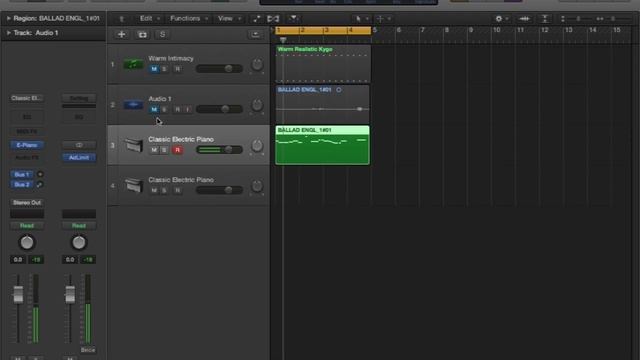Disable record on track 3 Classic Electric Piano

(178, 150)
